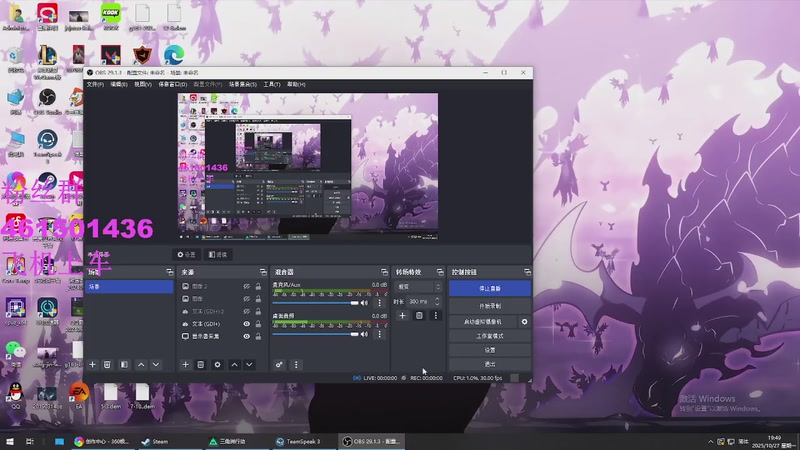Open the 工具(T) menu
The height and width of the screenshot is (450, 800).
click(272, 84)
